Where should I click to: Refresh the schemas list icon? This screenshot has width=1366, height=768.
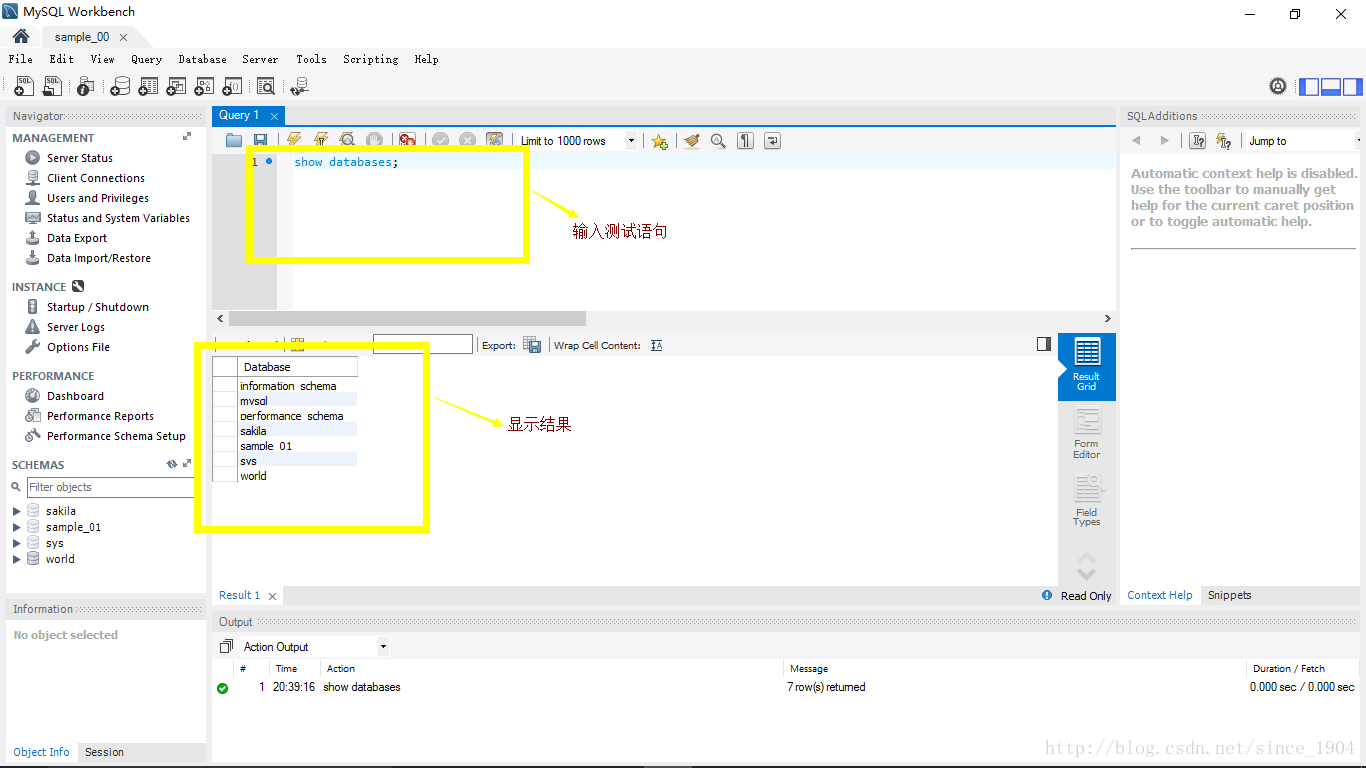click(x=172, y=465)
